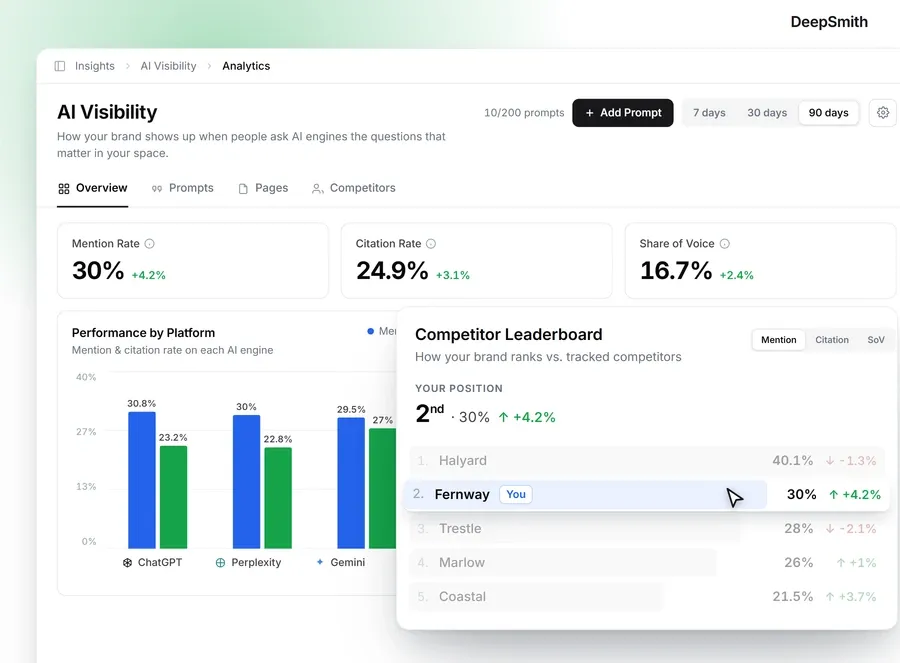Select the Marlow leaderboard row
This screenshot has height=663, width=900.
point(647,563)
